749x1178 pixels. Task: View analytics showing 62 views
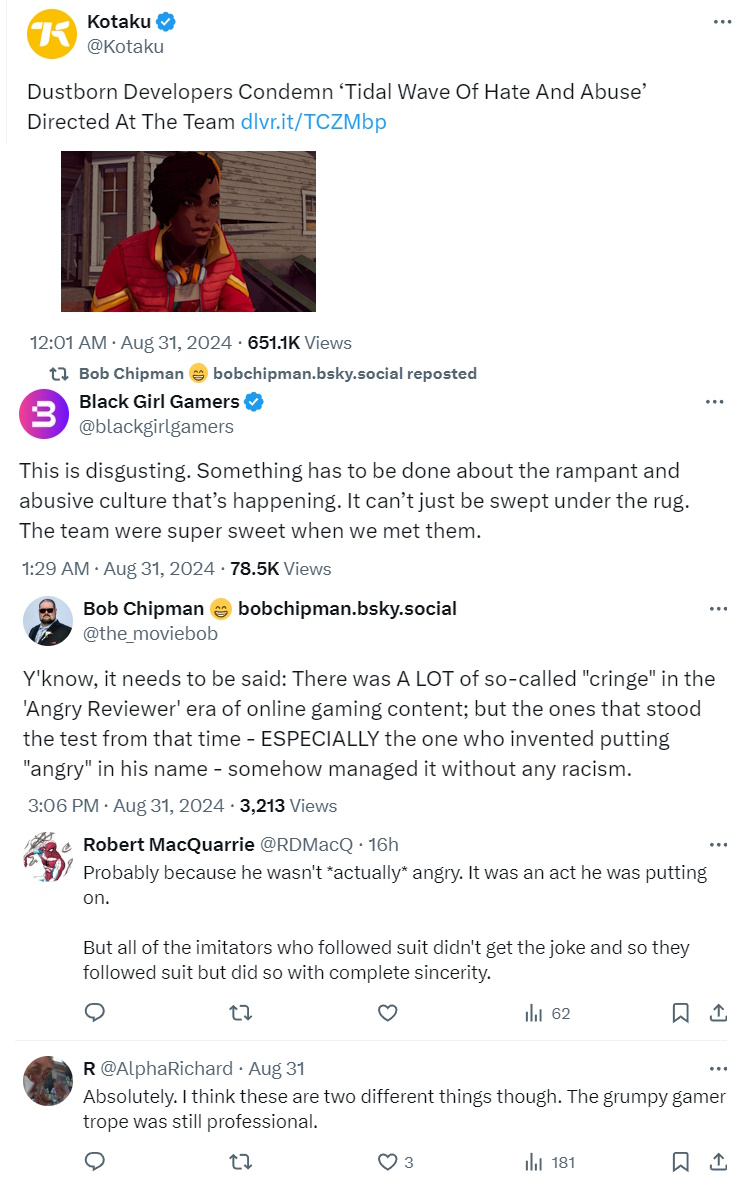(x=547, y=1013)
